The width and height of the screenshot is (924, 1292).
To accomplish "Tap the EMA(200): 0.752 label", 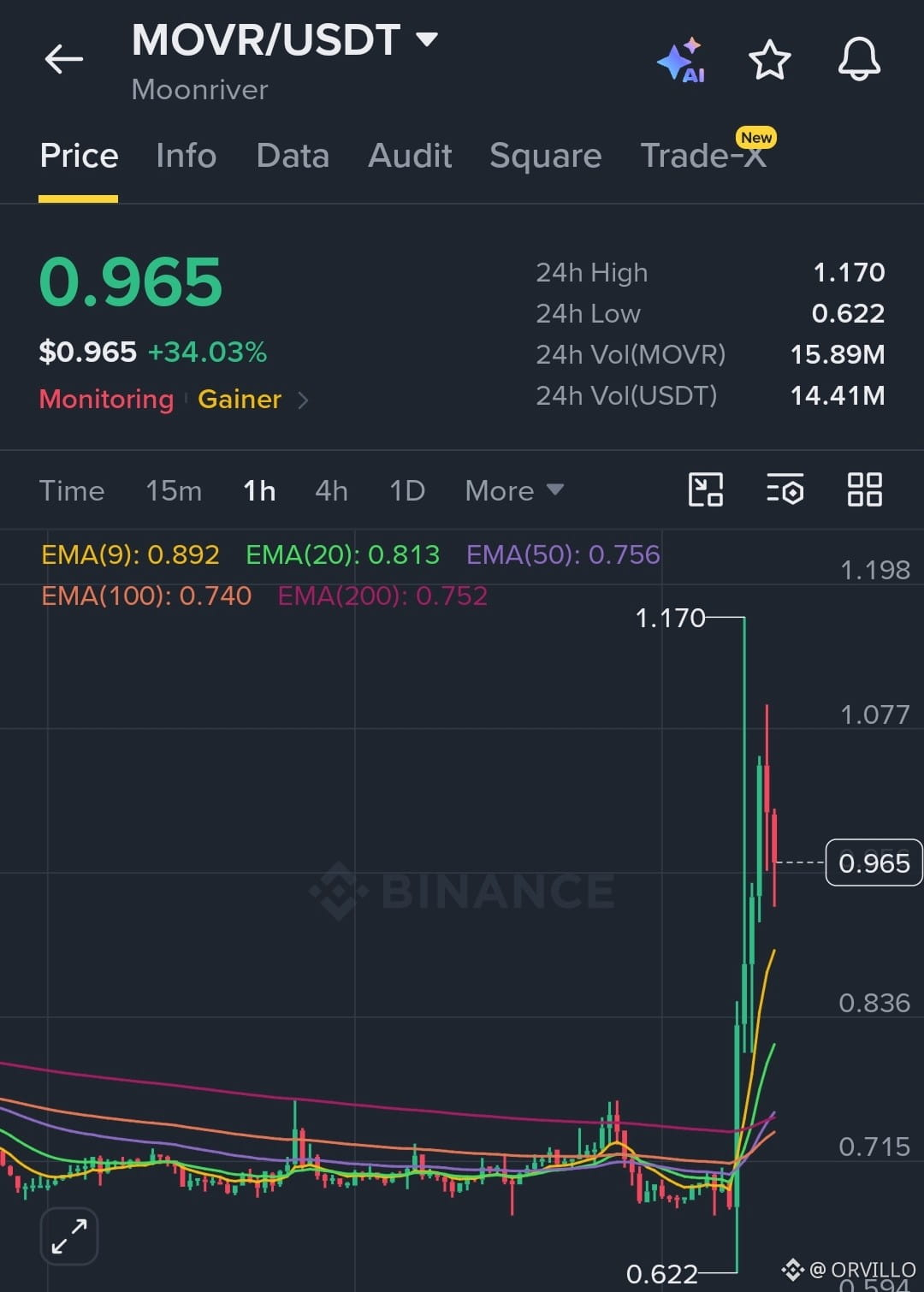I will pos(382,596).
